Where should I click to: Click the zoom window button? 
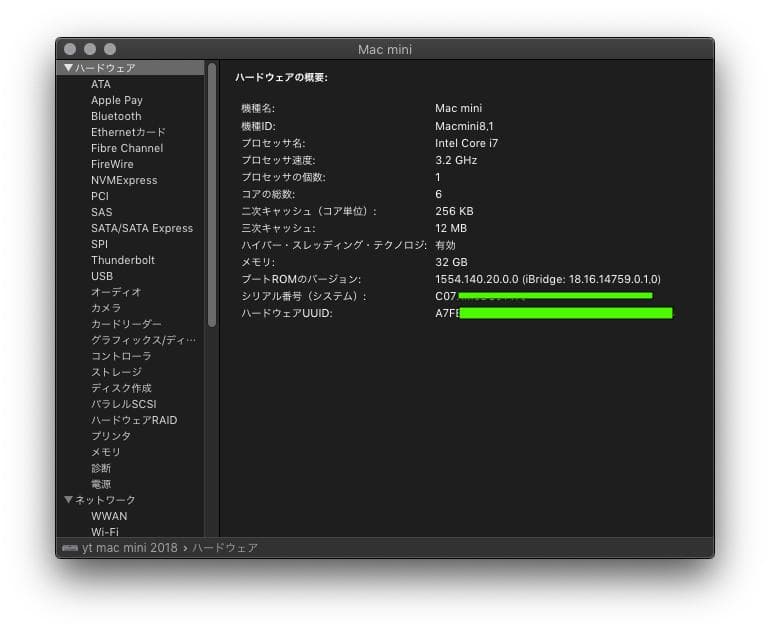[x=110, y=49]
